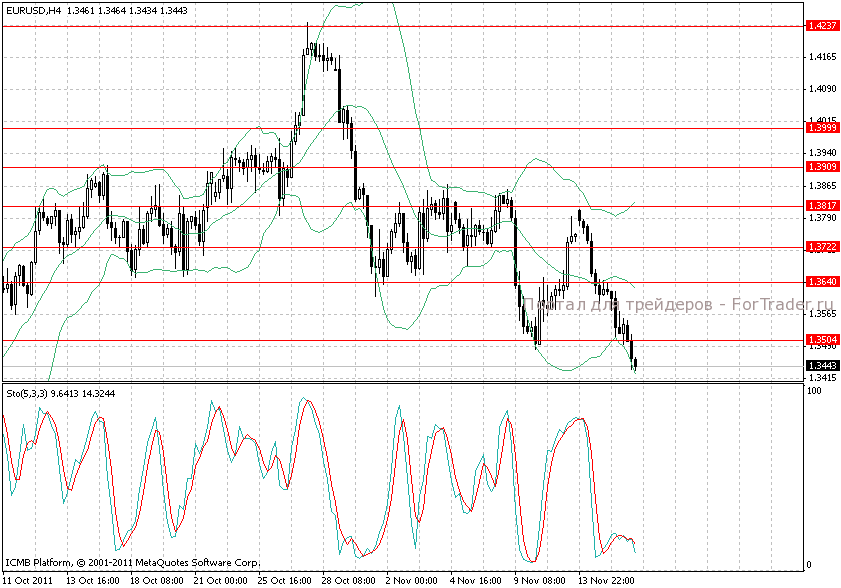Click the 1.3940 price axis value
The height and width of the screenshot is (588, 841).
823,153
